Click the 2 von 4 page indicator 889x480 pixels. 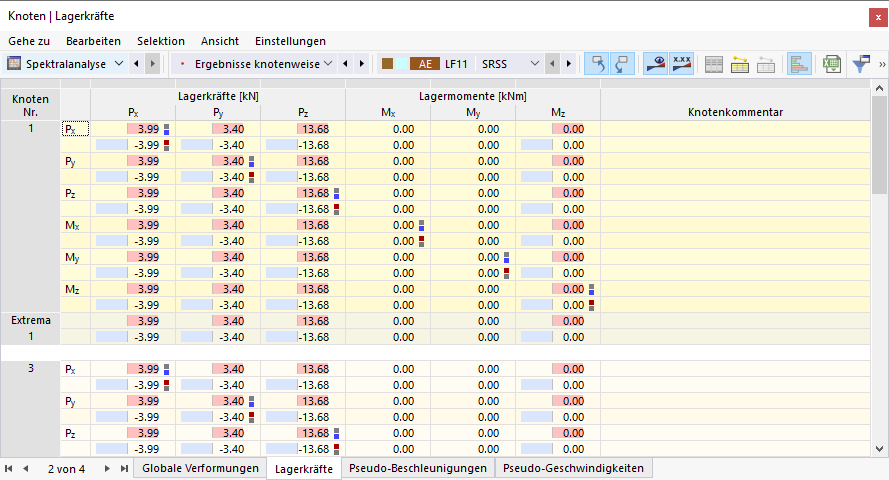[66, 469]
